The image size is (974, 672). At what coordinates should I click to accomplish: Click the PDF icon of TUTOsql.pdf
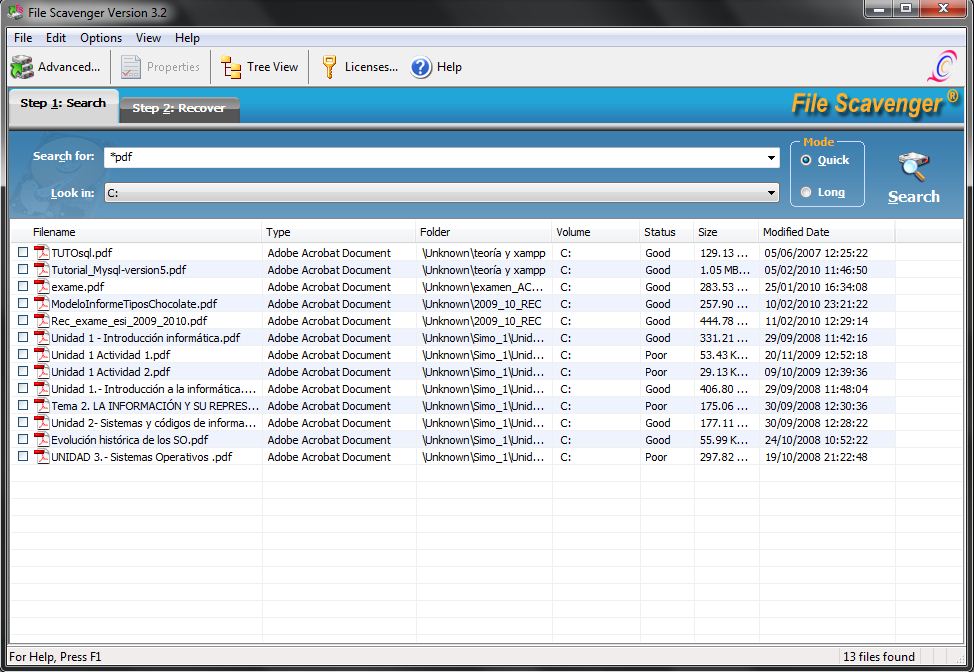42,253
